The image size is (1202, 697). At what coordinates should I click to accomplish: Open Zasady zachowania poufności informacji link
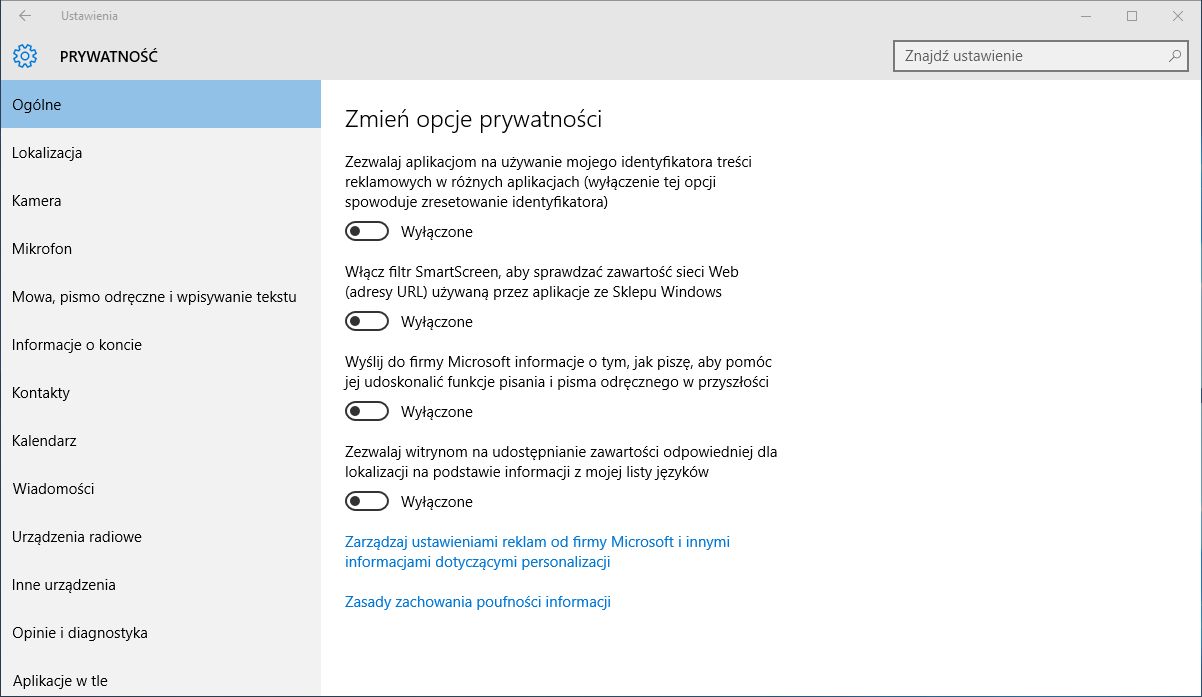click(477, 602)
